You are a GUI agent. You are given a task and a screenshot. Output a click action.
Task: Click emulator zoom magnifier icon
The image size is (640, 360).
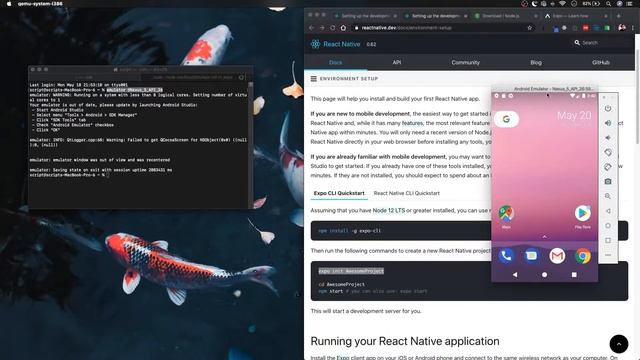(x=608, y=196)
